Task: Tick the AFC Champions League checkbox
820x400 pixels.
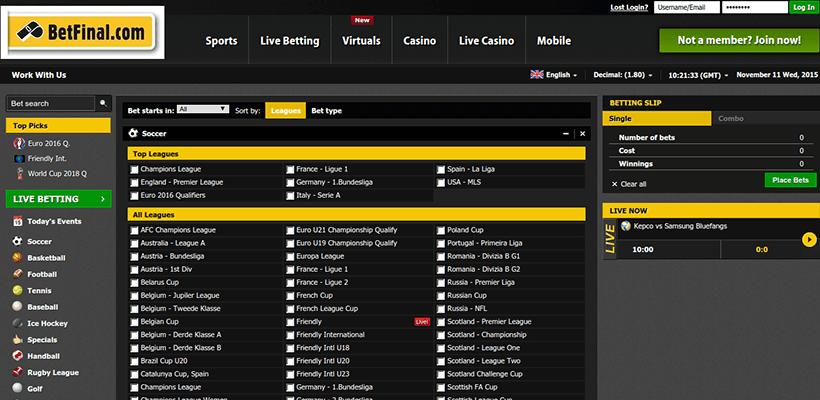Action: click(134, 230)
